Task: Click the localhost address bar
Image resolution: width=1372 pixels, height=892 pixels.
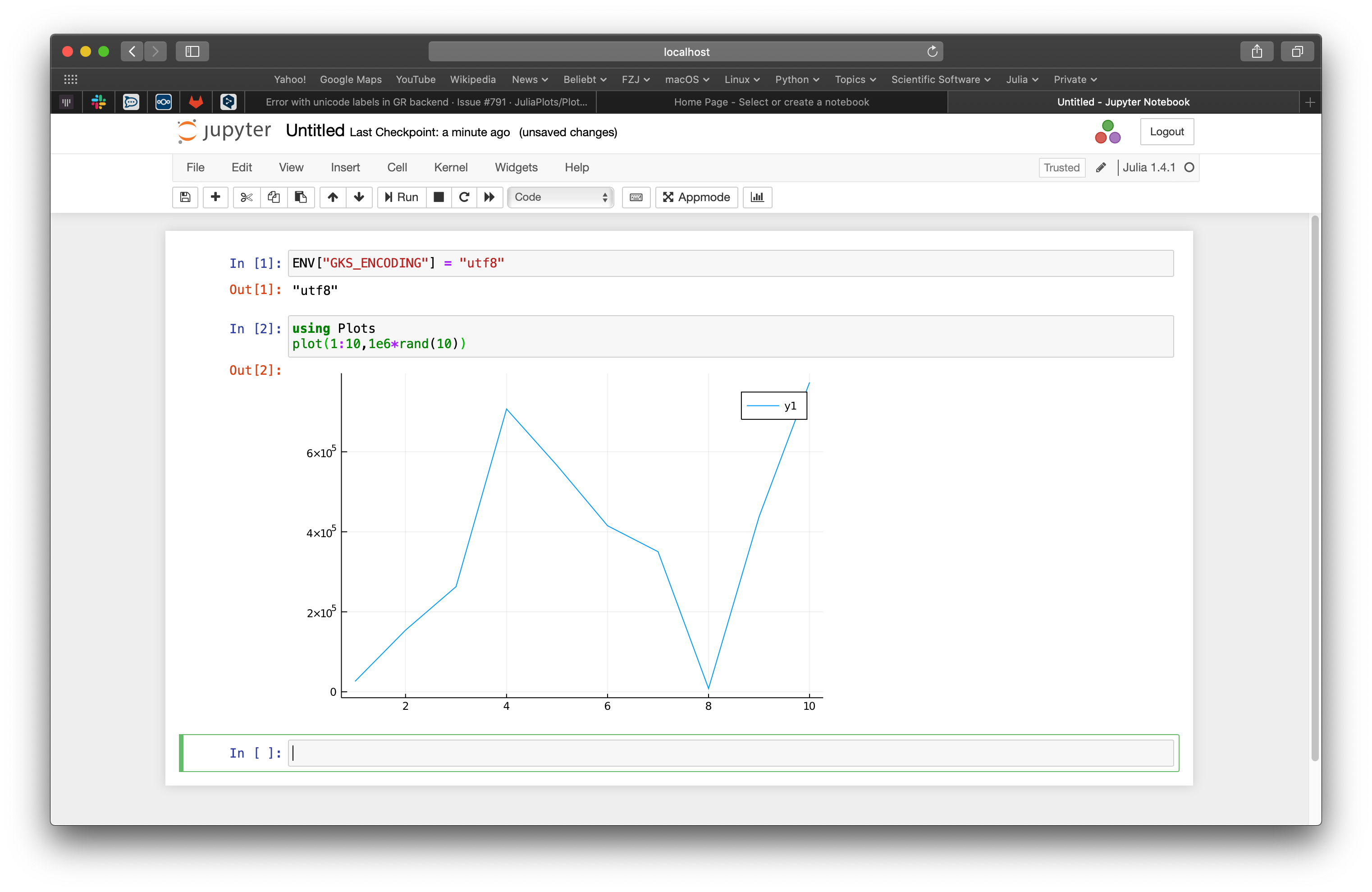Action: coord(686,51)
